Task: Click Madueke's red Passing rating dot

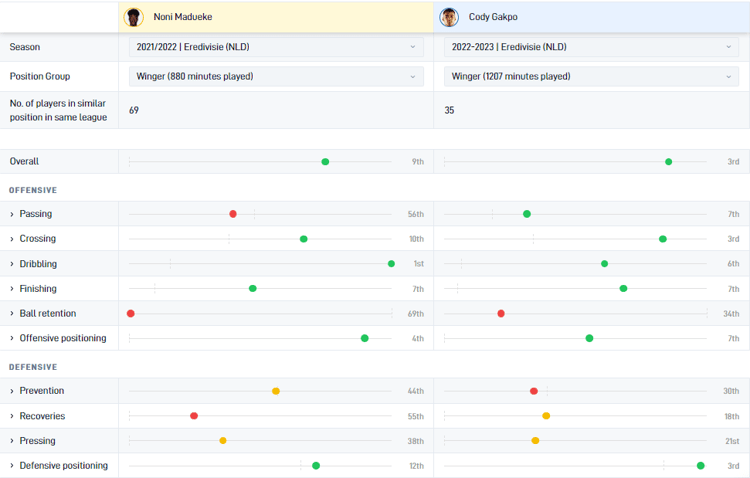Action: point(233,214)
